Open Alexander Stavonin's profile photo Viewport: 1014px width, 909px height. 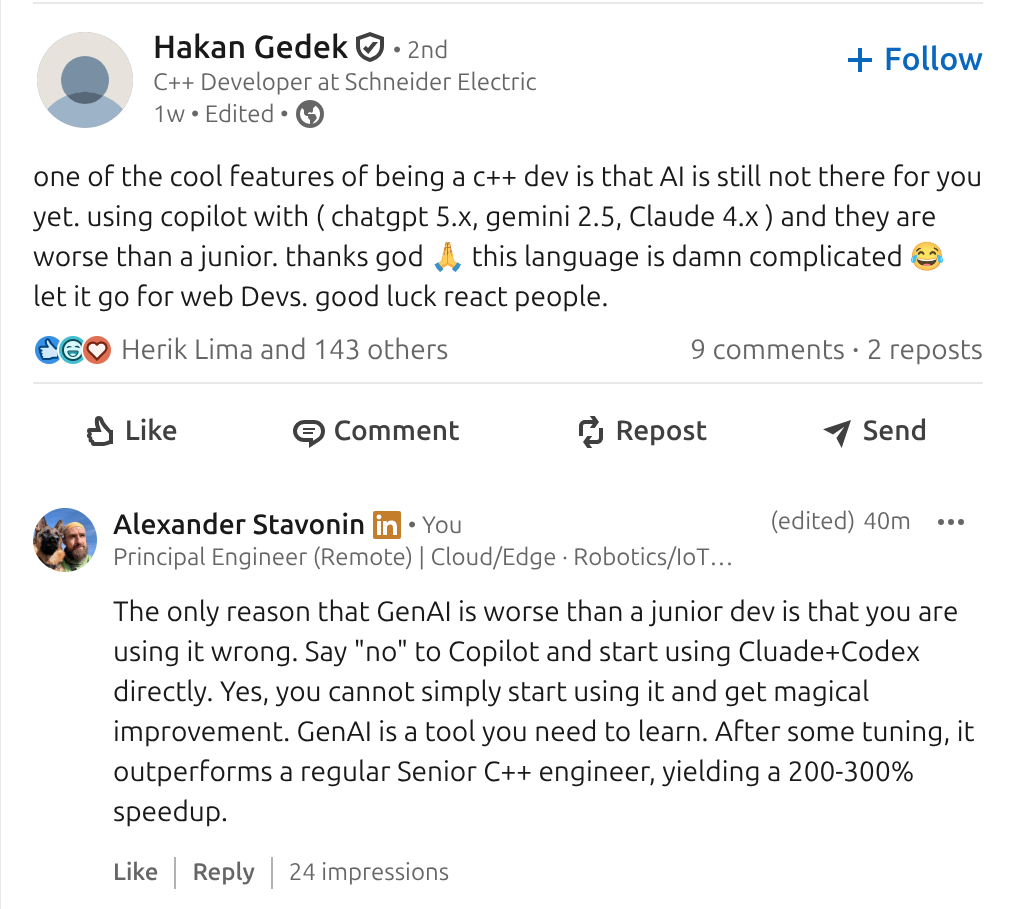click(66, 540)
